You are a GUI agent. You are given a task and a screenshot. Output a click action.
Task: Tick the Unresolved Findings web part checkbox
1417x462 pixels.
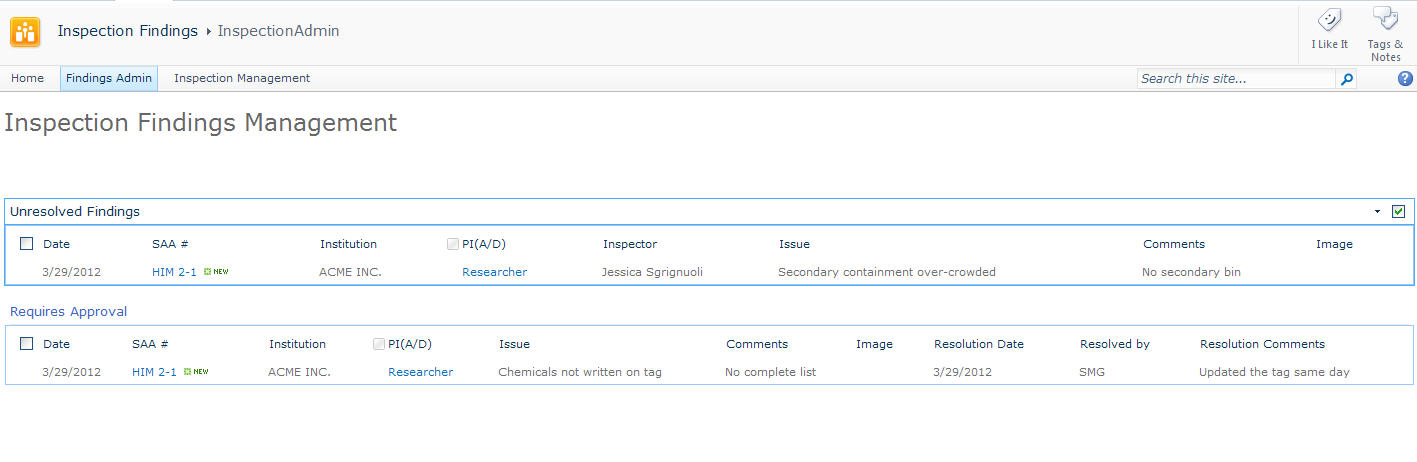click(1398, 211)
